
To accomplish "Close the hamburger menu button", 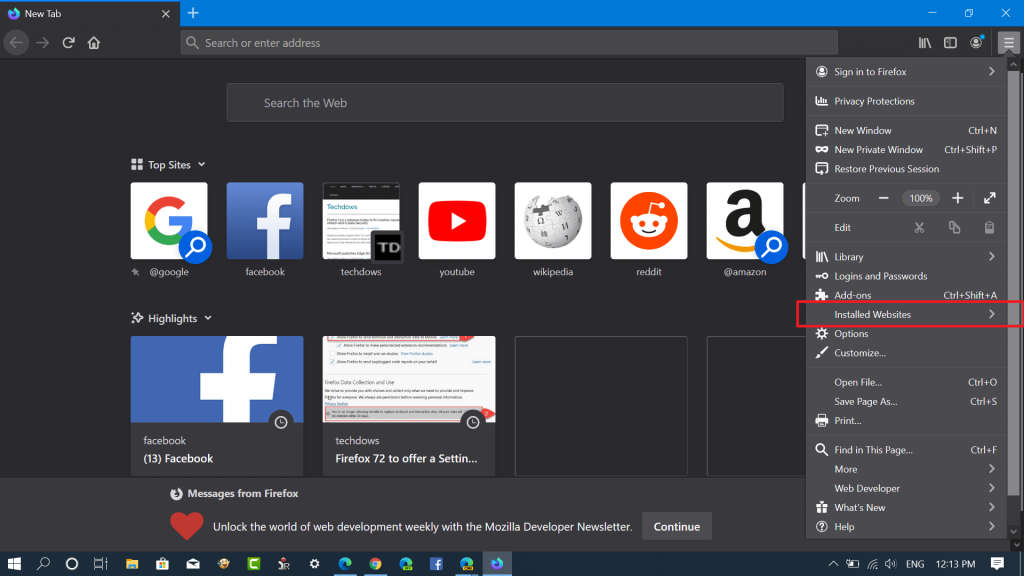I will (1009, 43).
